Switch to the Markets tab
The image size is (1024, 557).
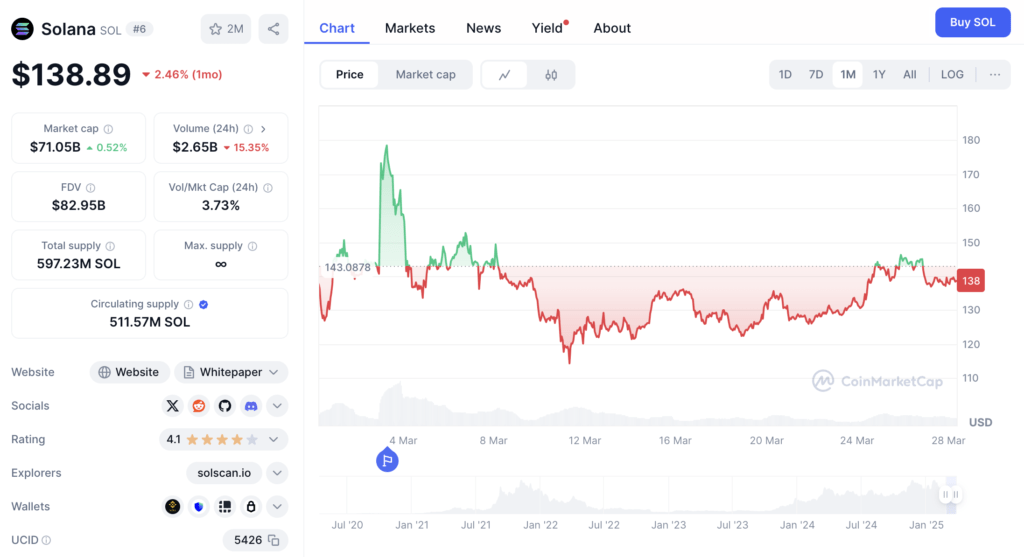click(x=409, y=28)
